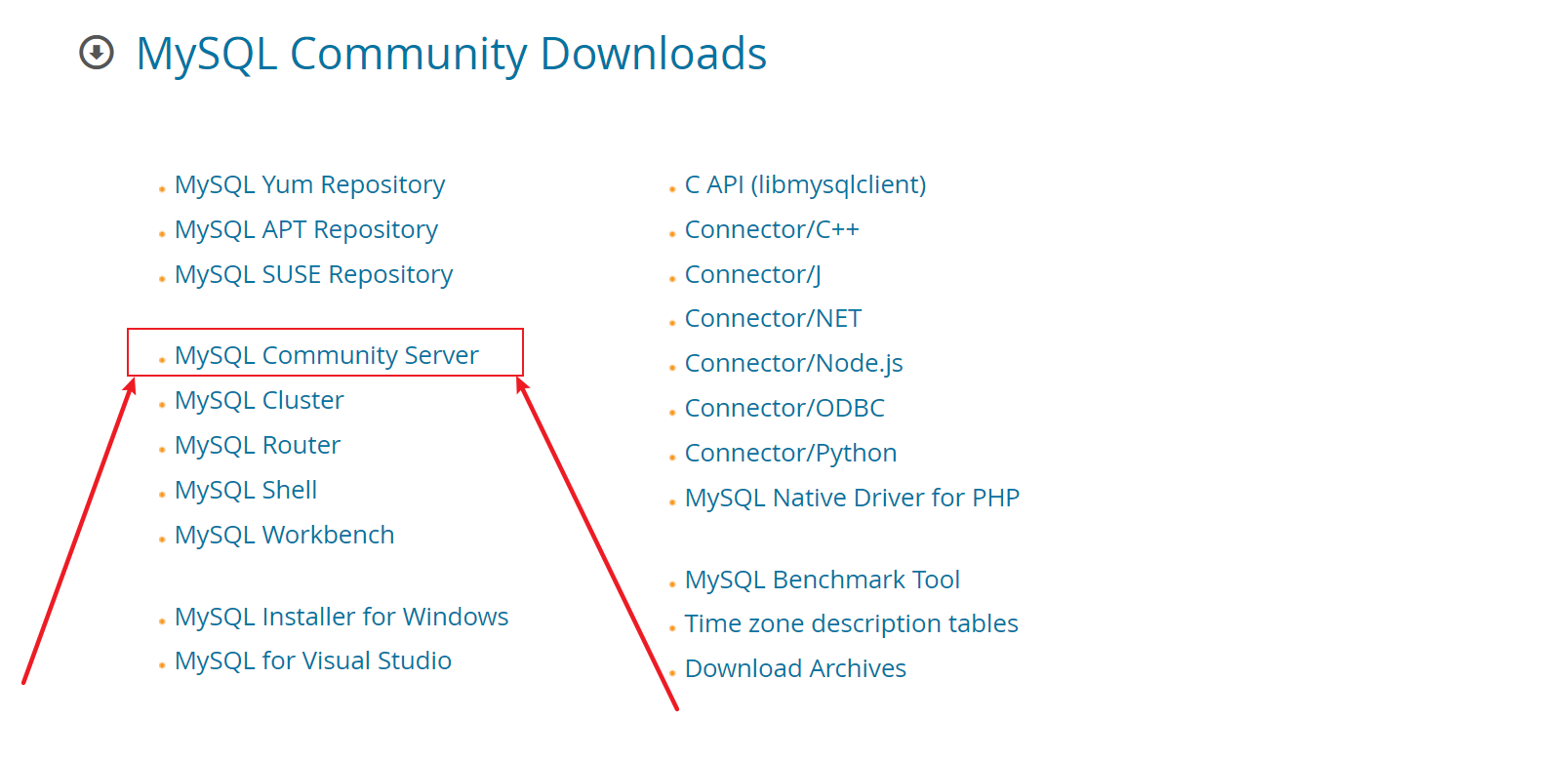Choose Connector/NET link

click(x=773, y=318)
